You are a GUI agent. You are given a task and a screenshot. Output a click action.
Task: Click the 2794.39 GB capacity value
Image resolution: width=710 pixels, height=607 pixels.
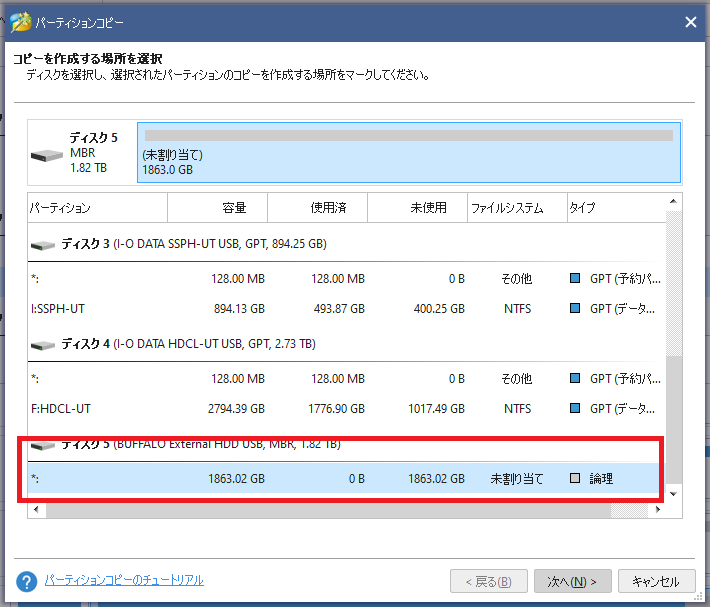tap(236, 409)
